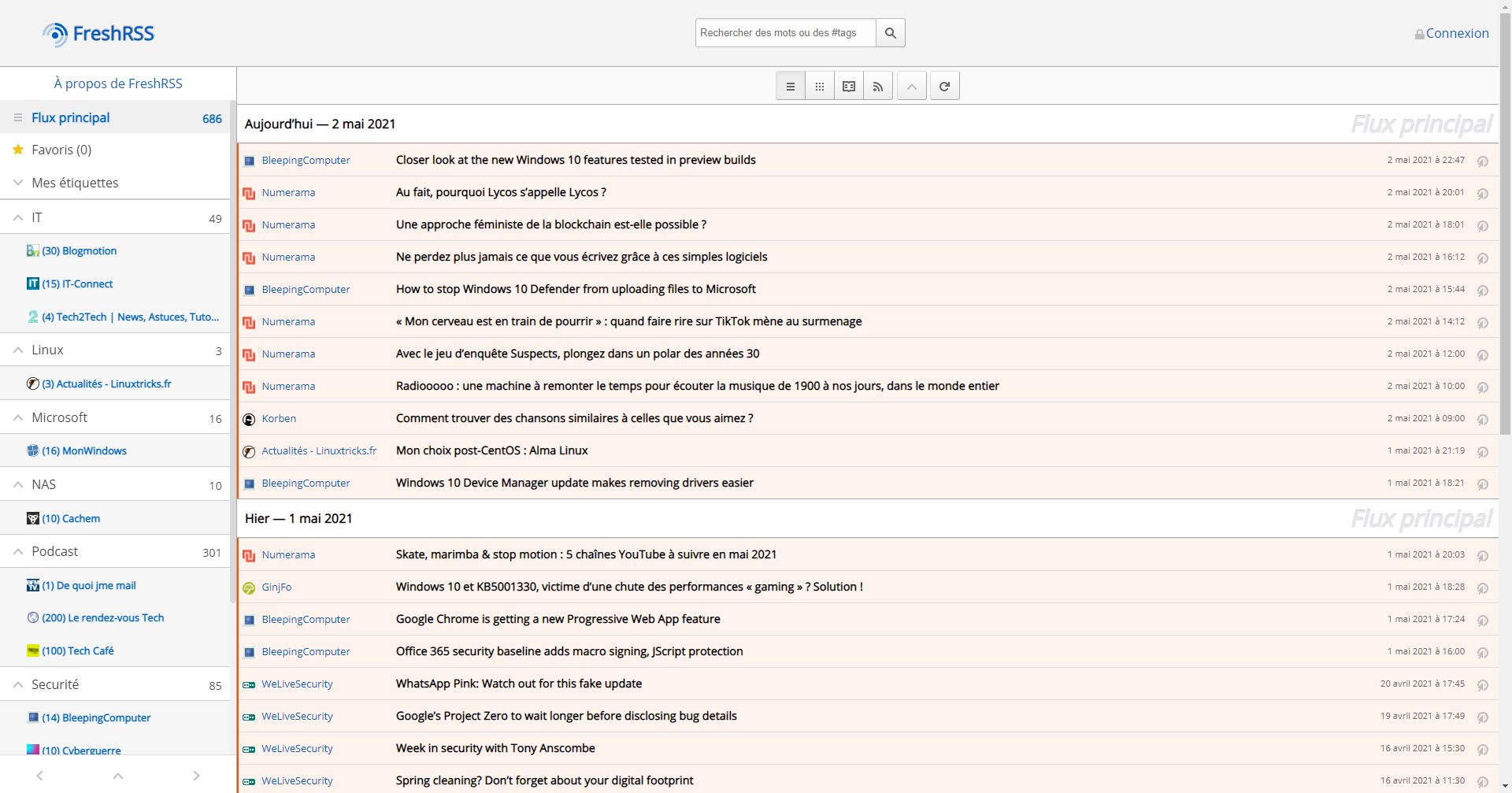Screen dimensions: 1512x793
Task: Open article 'Radiooooo : une machine à remonter'
Action: coord(698,386)
